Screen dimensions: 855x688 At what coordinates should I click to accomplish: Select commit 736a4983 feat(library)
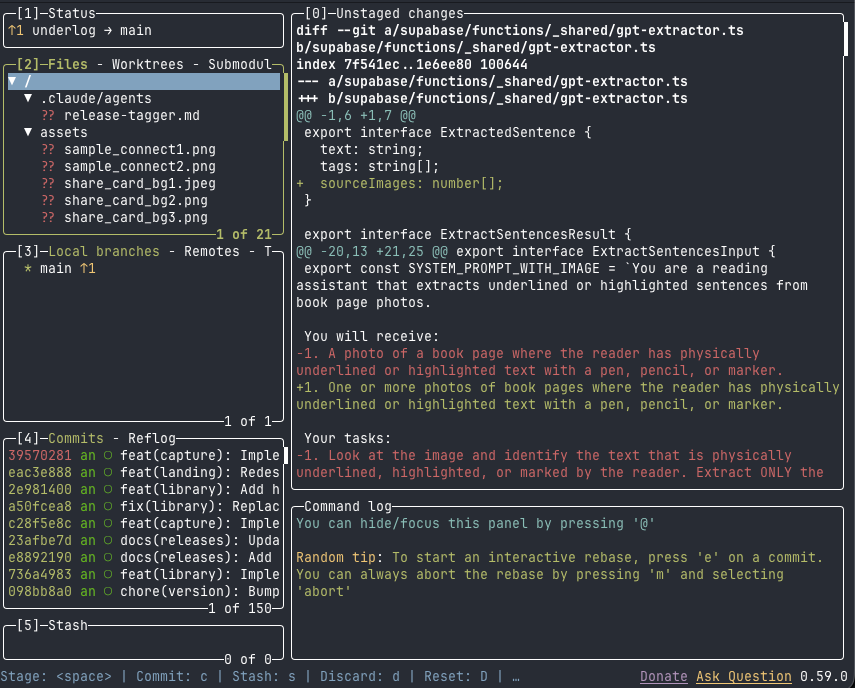[x=143, y=575]
